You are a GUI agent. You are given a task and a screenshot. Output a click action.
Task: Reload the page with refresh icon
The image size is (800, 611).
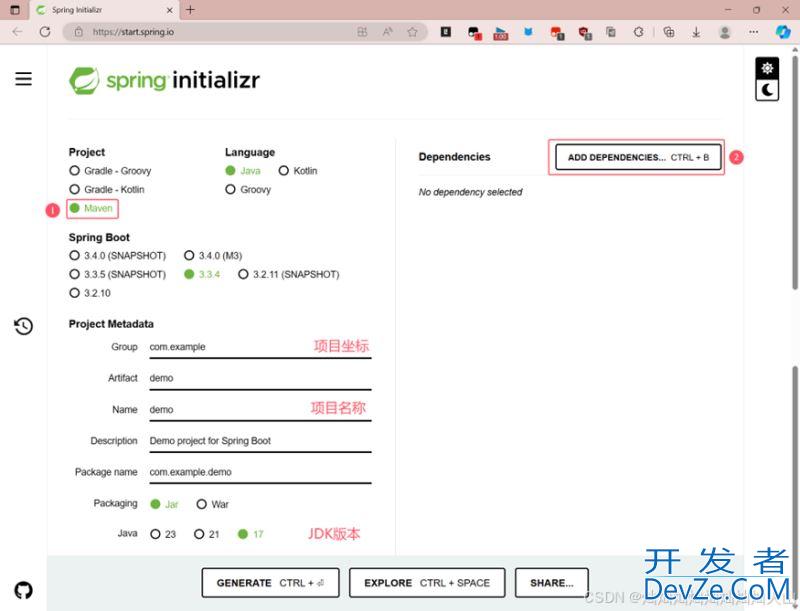(45, 32)
